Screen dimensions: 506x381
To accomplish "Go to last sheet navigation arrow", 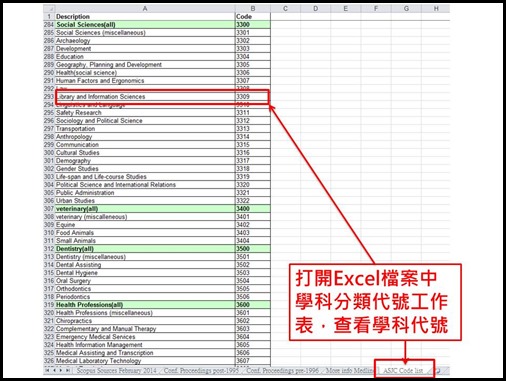I will tap(68, 370).
